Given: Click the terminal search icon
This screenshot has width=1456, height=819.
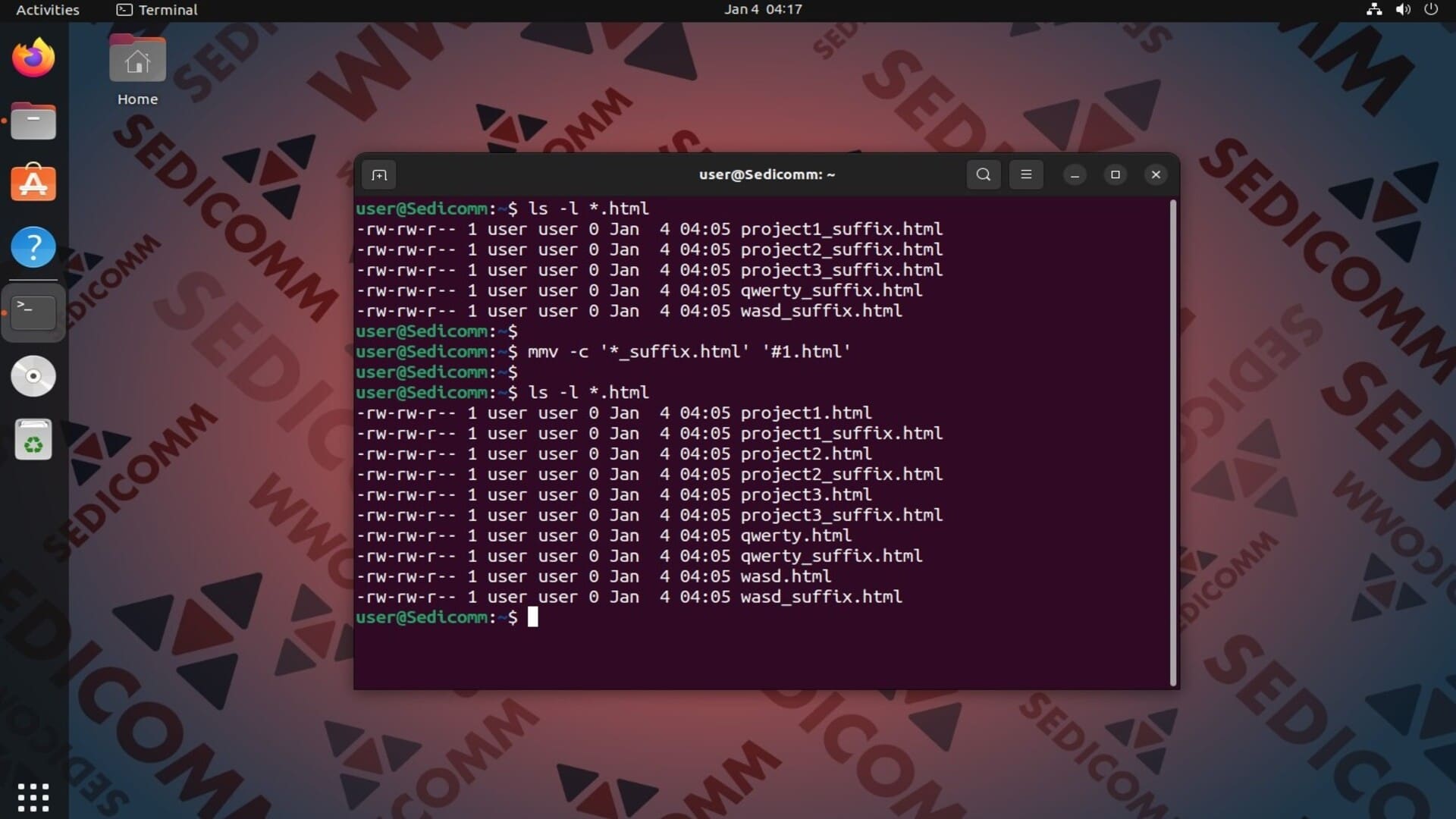Looking at the screenshot, I should [984, 174].
